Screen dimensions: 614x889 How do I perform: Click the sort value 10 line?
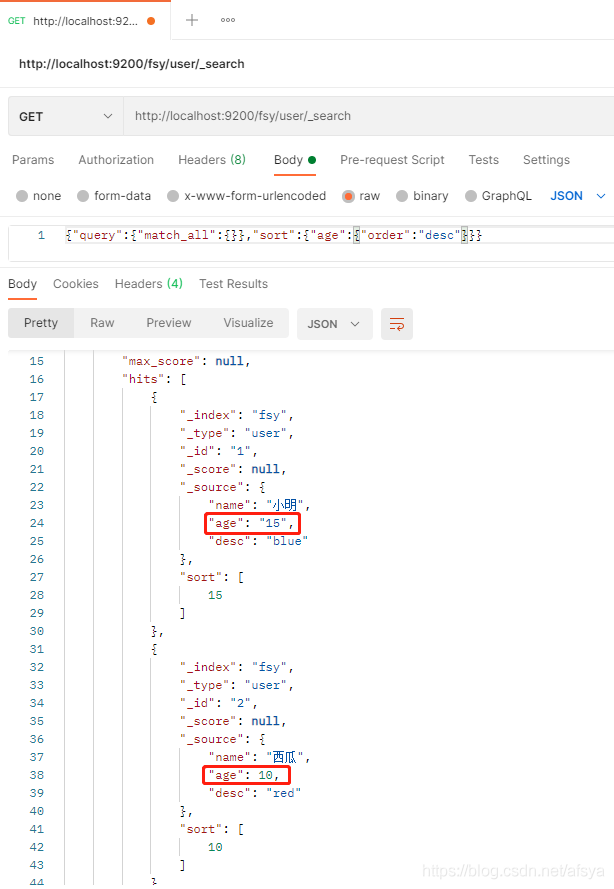coord(215,847)
